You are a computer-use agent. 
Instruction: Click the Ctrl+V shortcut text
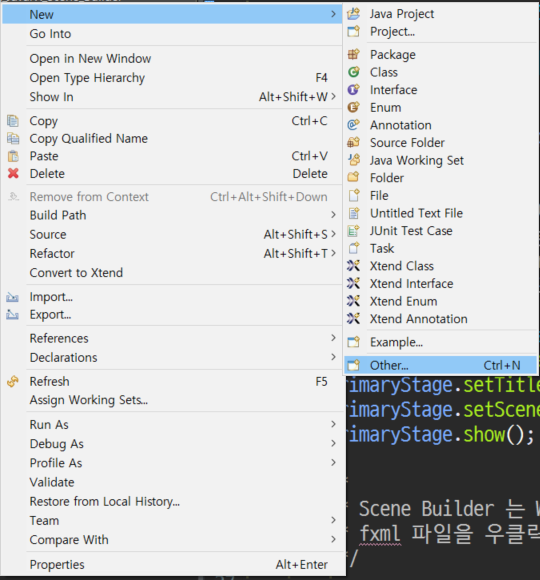[x=309, y=156]
